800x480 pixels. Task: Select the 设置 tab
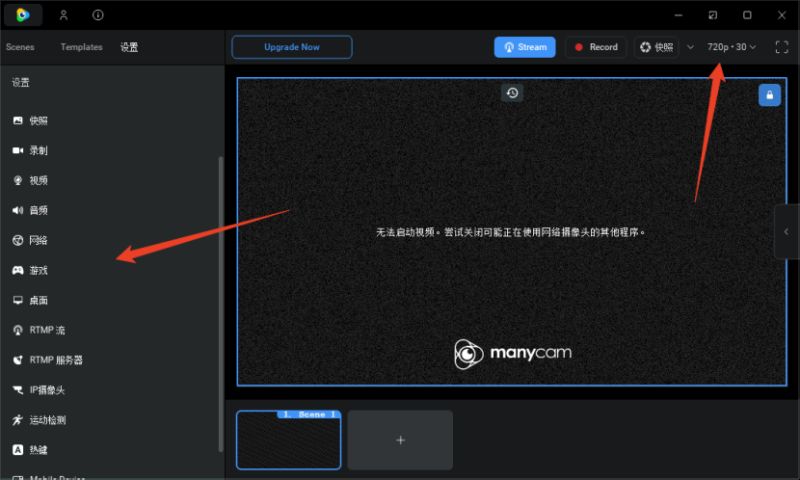click(x=129, y=47)
